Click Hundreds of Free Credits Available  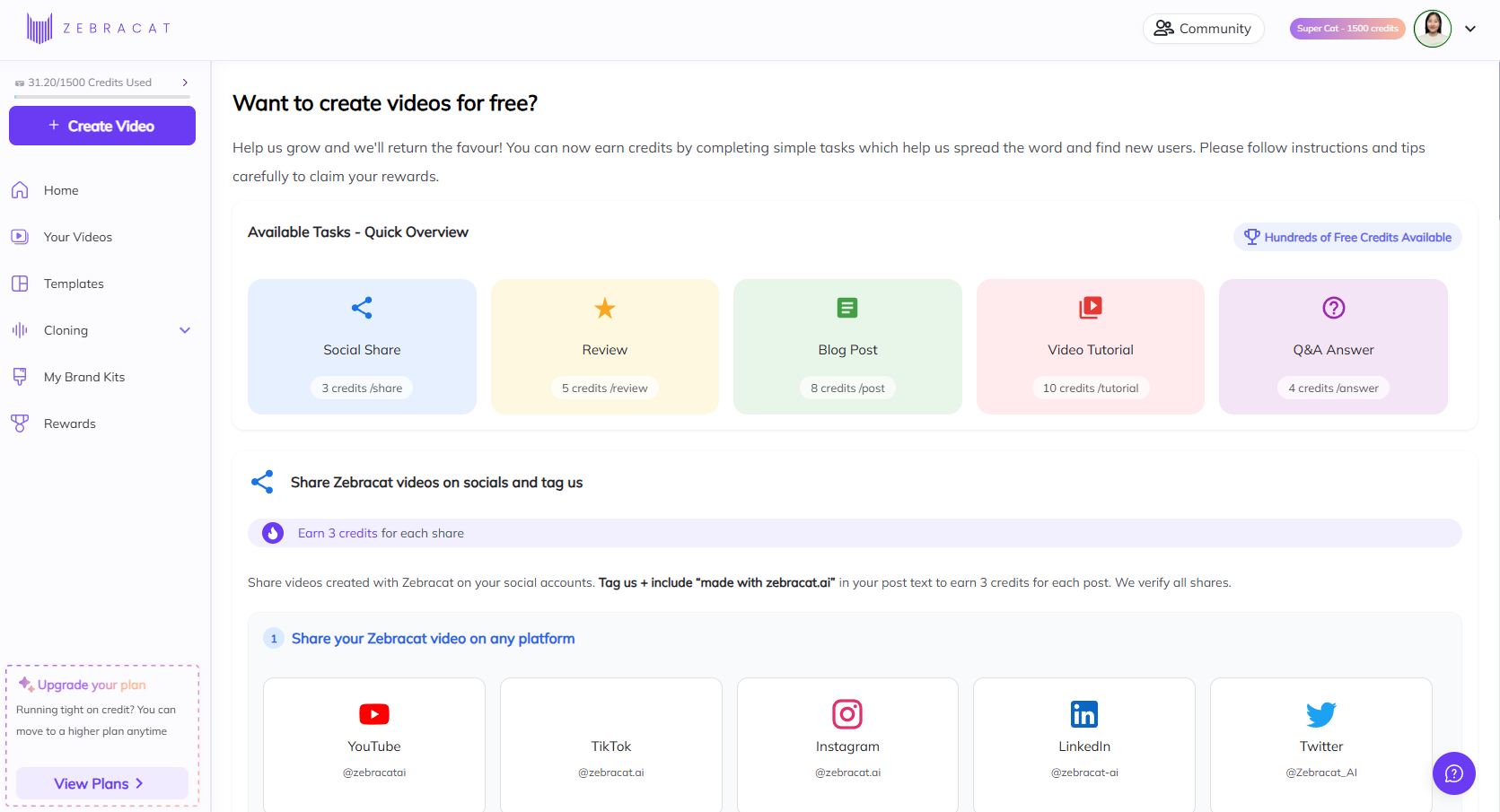point(1347,237)
